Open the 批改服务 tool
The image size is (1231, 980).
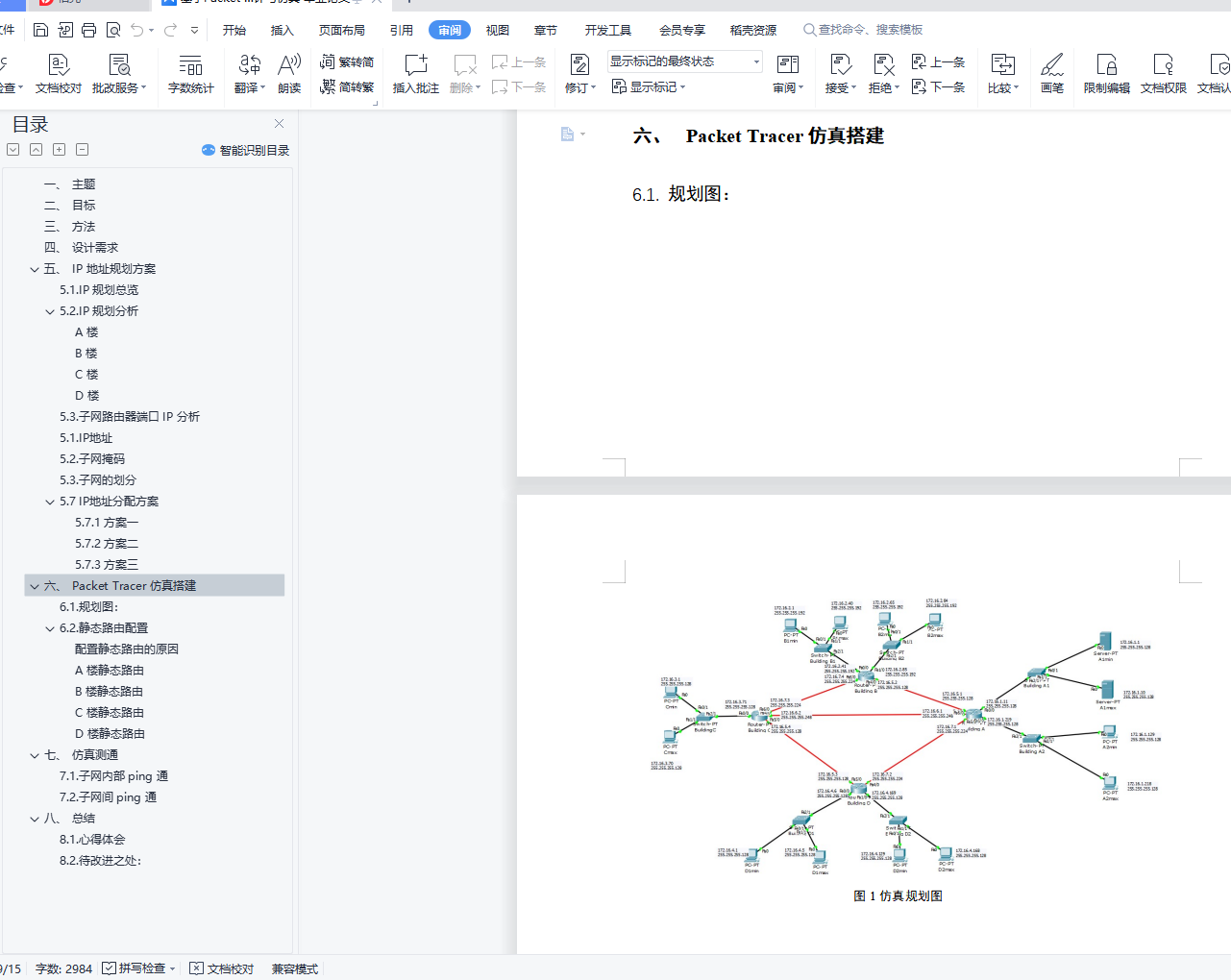tap(119, 74)
